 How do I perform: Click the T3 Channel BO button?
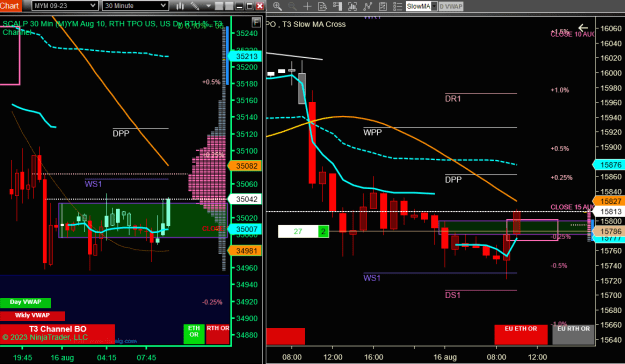(57, 333)
